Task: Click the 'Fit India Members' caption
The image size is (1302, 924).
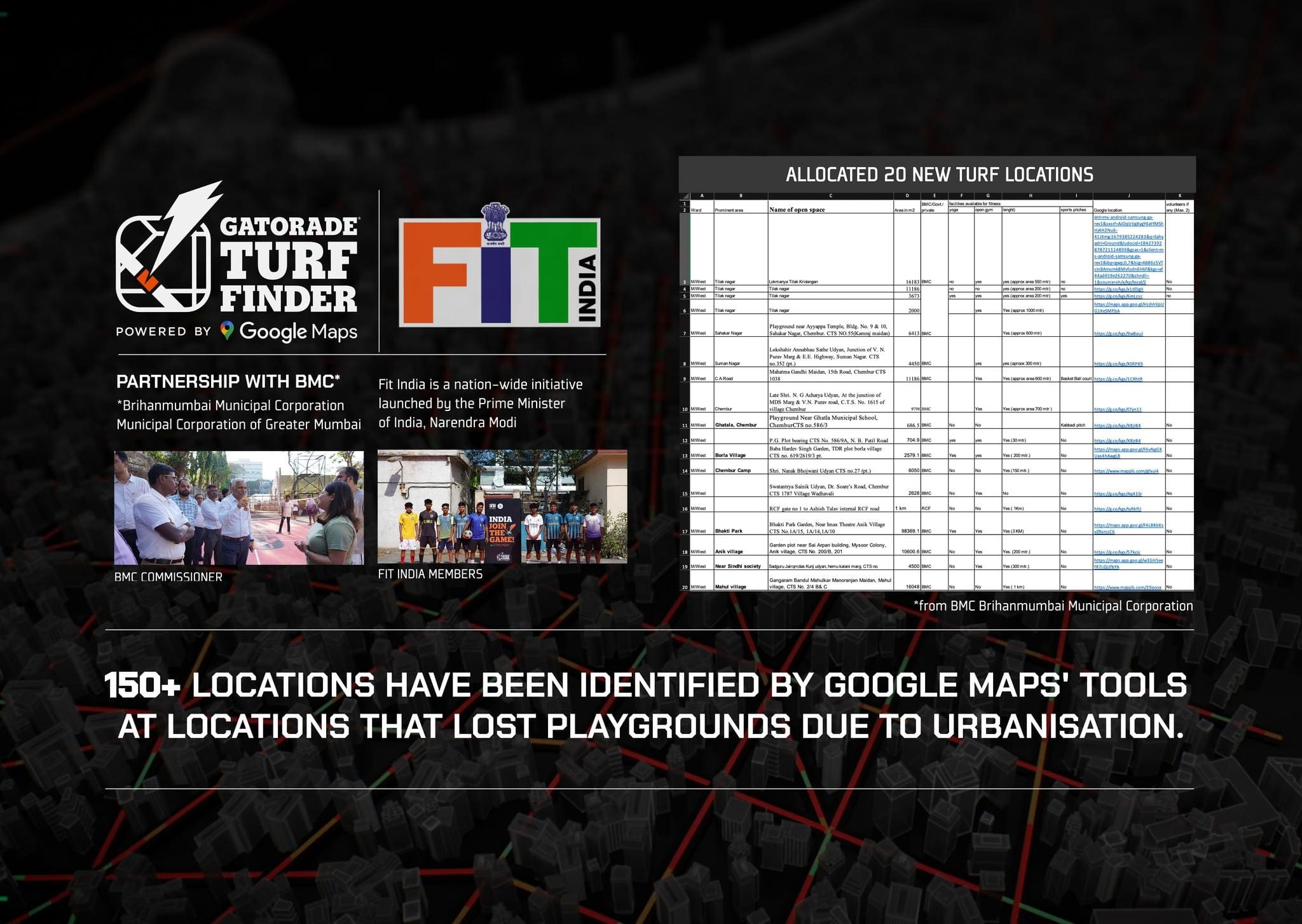Action: pyautogui.click(x=430, y=574)
